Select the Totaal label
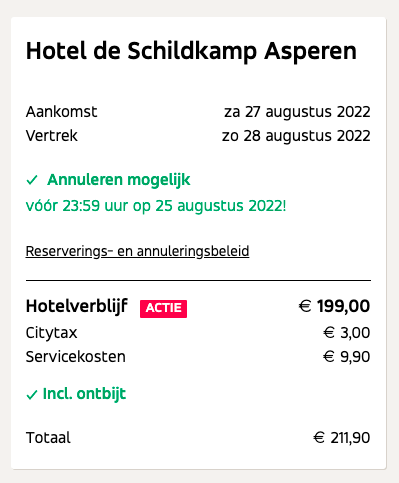This screenshot has height=483, width=399. pos(48,438)
